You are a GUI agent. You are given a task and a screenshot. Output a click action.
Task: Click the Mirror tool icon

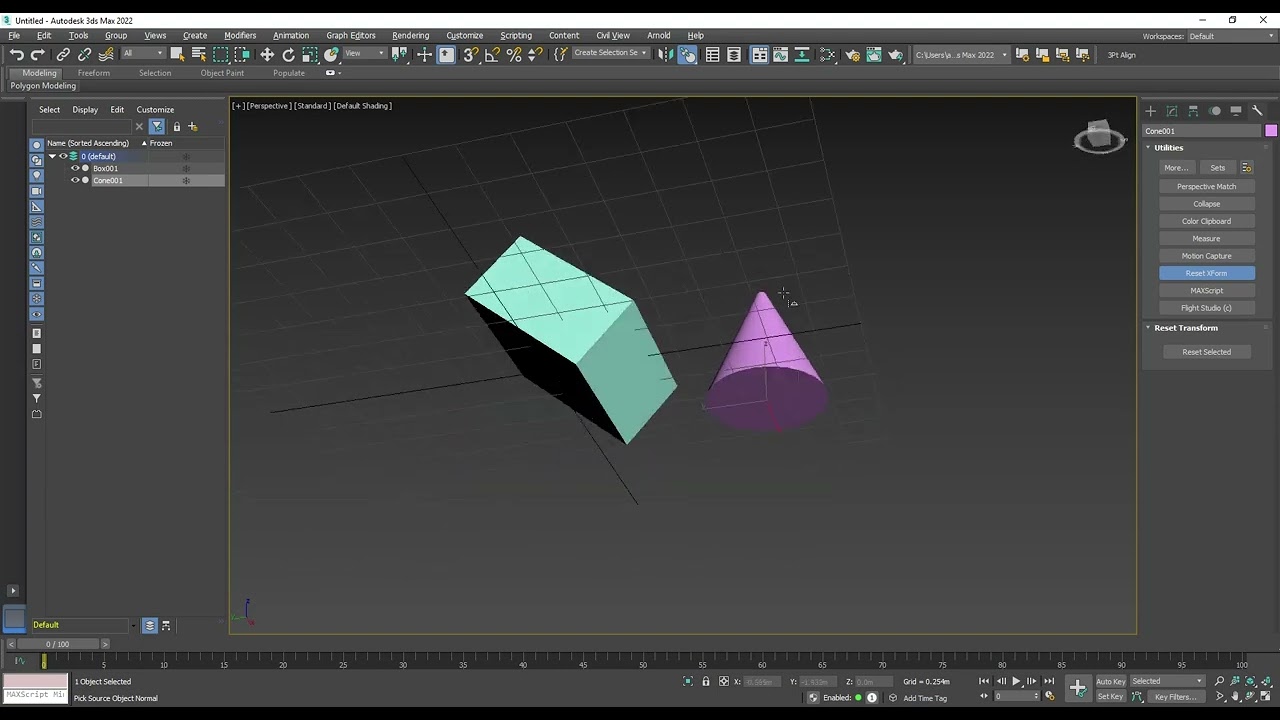[x=665, y=55]
